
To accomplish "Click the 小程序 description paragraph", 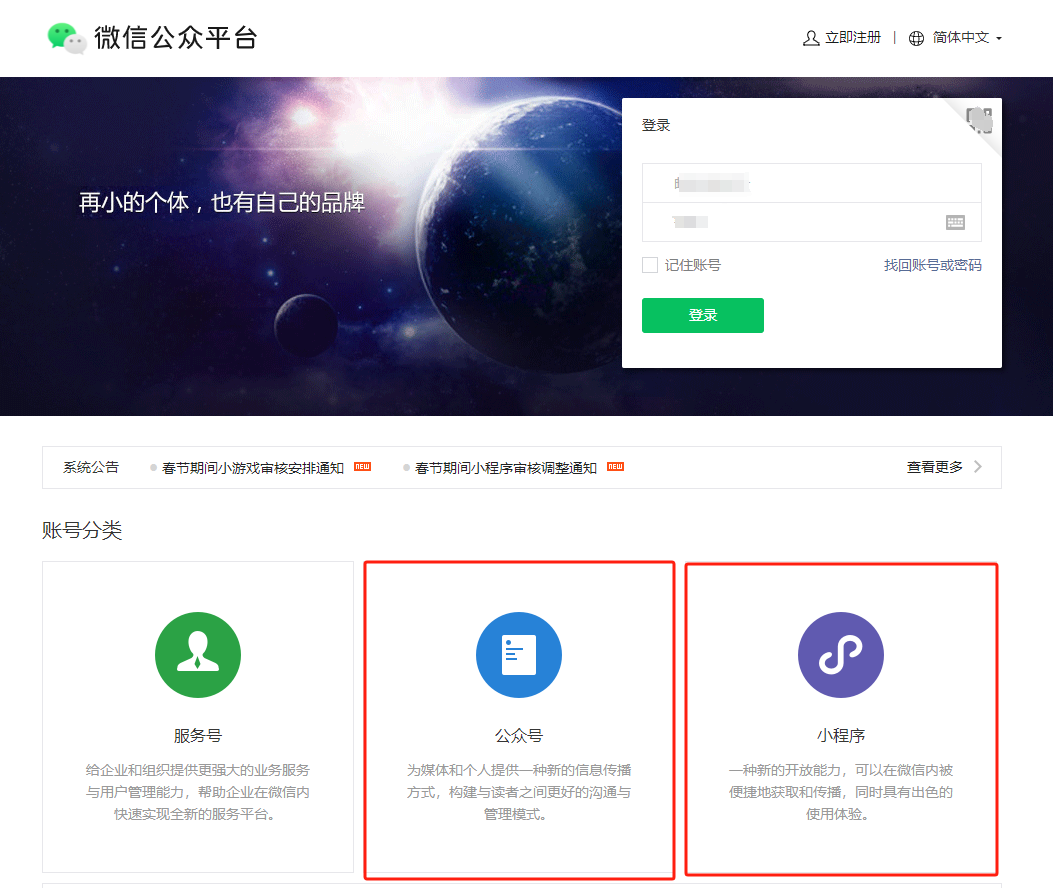I will (841, 792).
